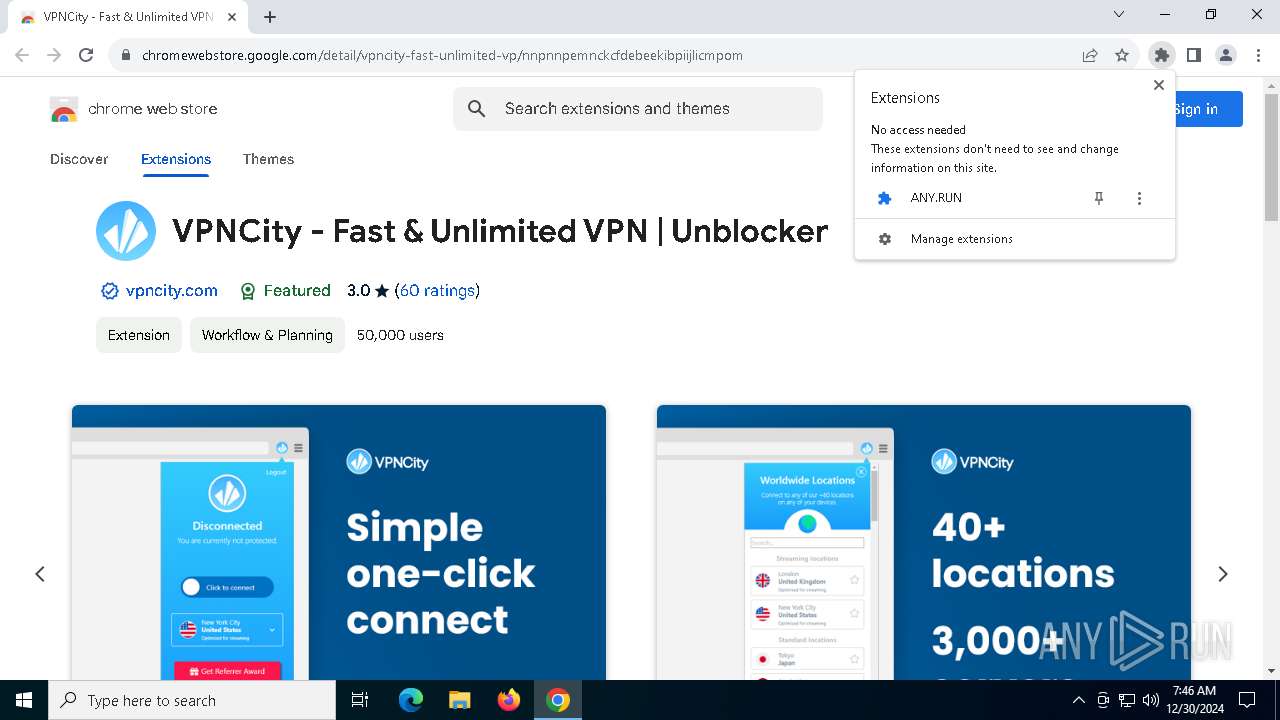Switch to the Extensions tab

176,159
